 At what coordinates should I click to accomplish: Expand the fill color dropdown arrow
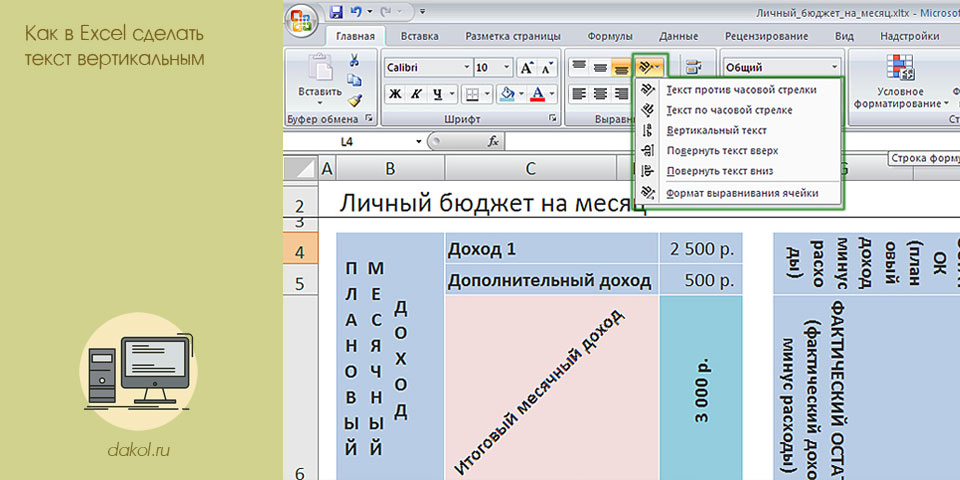(x=521, y=94)
